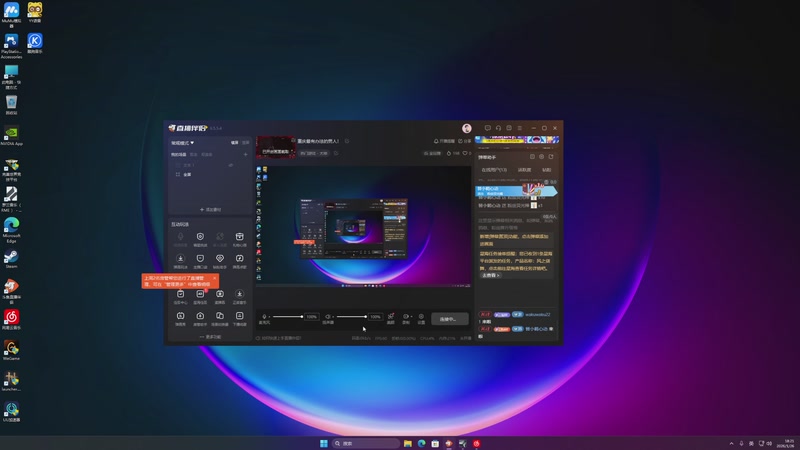
Task: Open the YY语音 desktop shortcut
Action: click(x=35, y=12)
